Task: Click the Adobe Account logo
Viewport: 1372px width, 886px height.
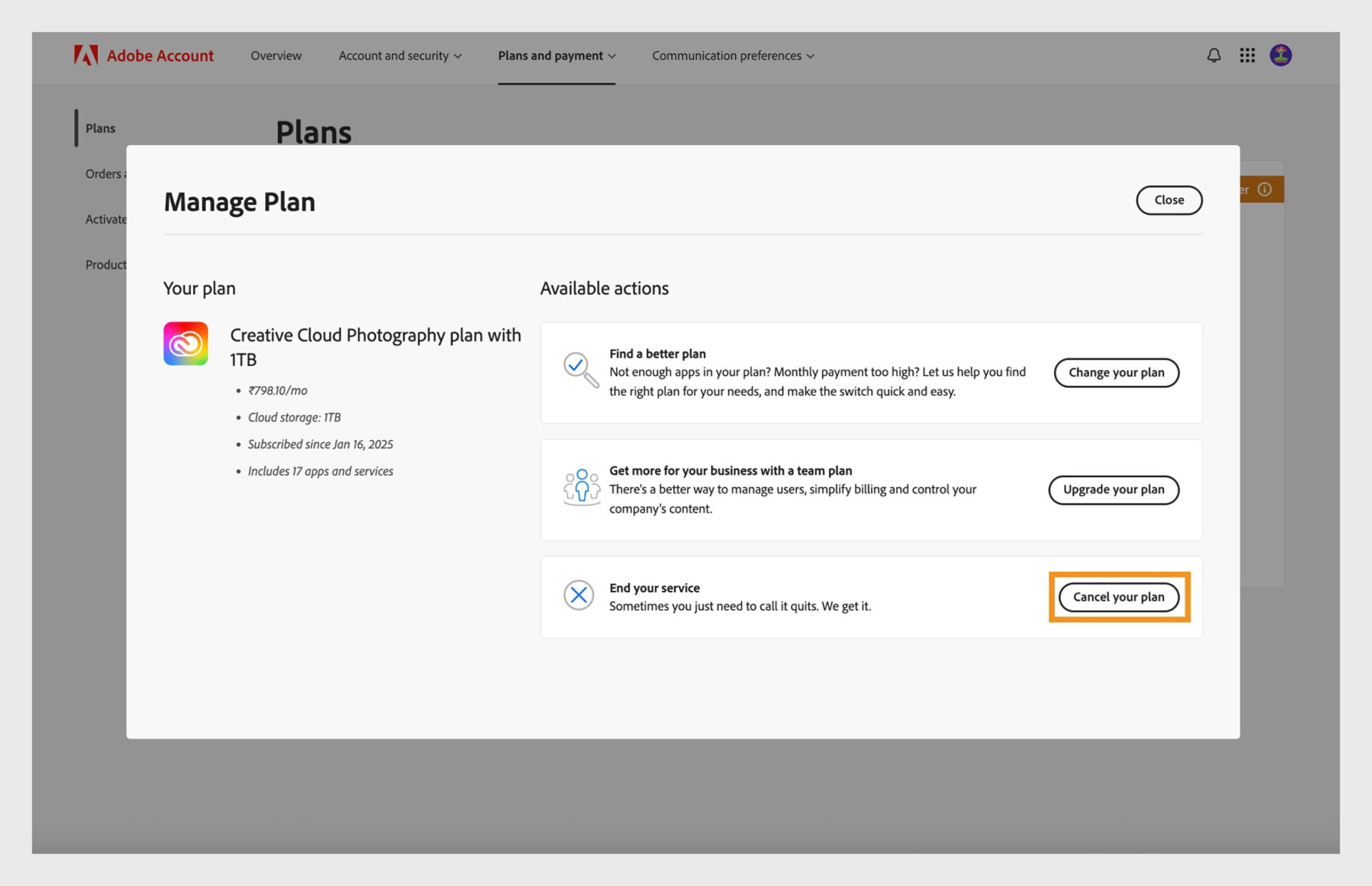Action: coord(143,55)
